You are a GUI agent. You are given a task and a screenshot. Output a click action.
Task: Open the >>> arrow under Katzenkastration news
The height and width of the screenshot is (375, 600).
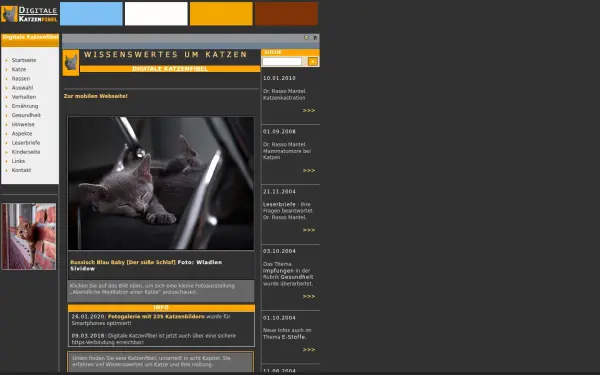[309, 111]
